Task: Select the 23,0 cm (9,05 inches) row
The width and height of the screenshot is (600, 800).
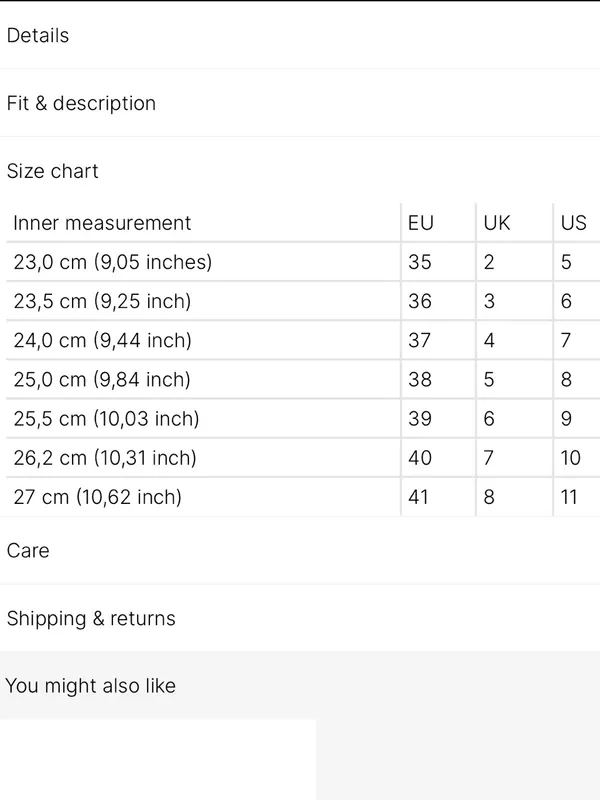Action: click(303, 262)
